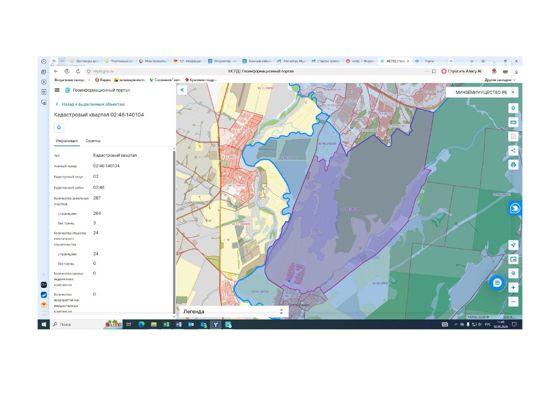Click the third button in the map's right toolbar

[x=513, y=136]
